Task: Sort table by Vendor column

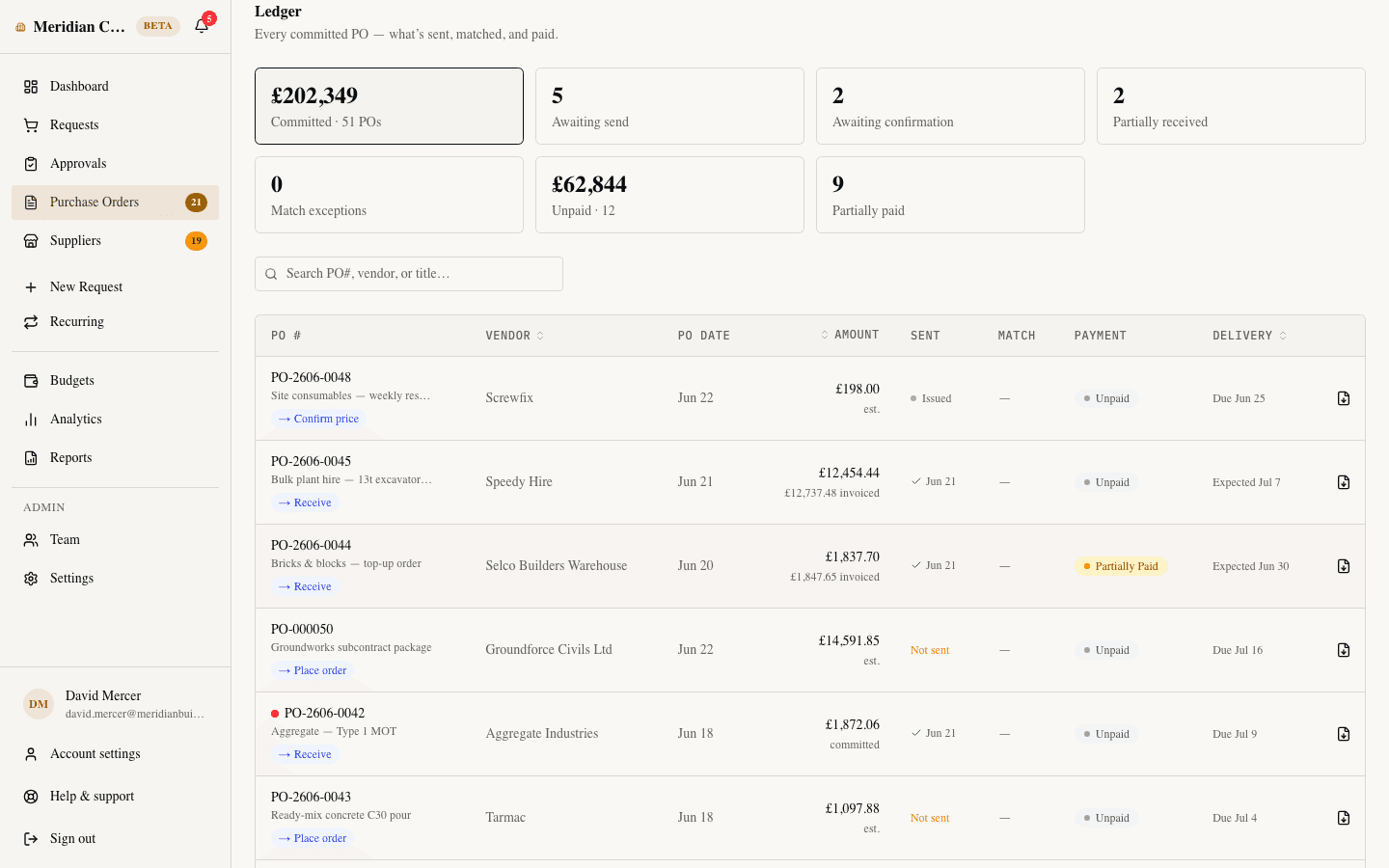Action: [515, 336]
